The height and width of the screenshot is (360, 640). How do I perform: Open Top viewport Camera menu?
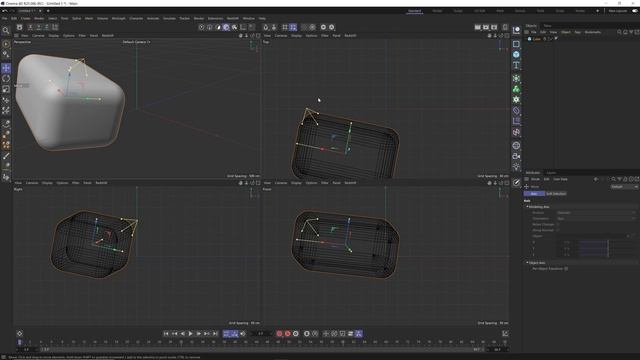[x=281, y=36]
